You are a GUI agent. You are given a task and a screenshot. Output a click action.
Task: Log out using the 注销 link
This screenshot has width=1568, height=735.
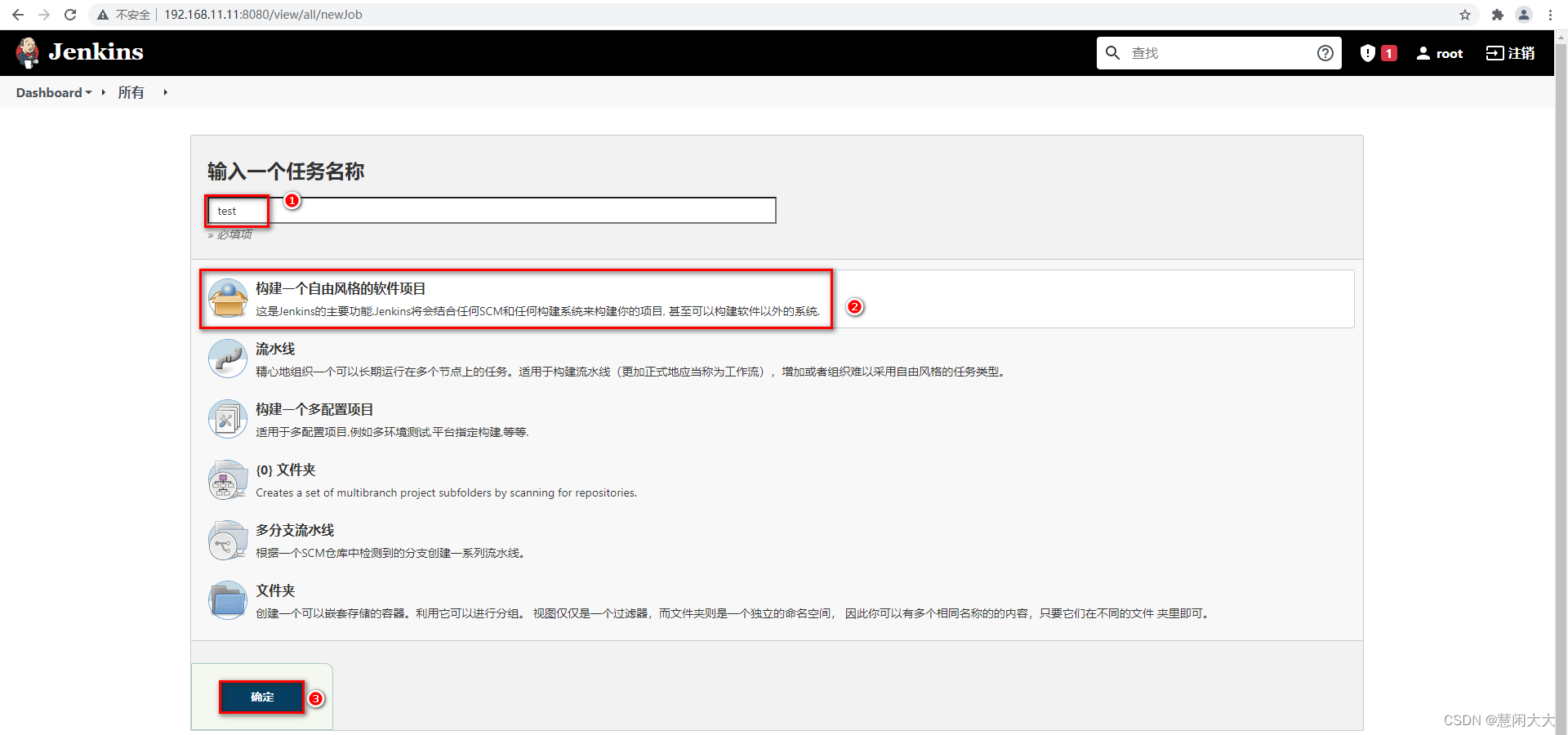[x=1510, y=53]
